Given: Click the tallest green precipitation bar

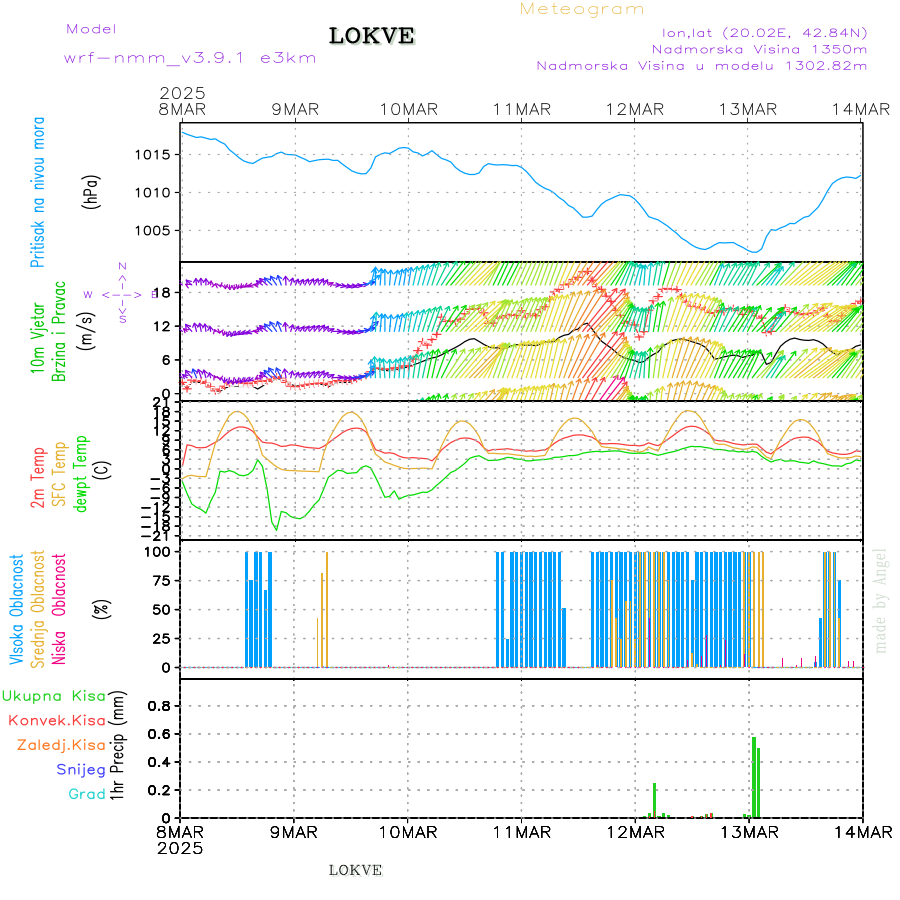Looking at the screenshot, I should 753,776.
